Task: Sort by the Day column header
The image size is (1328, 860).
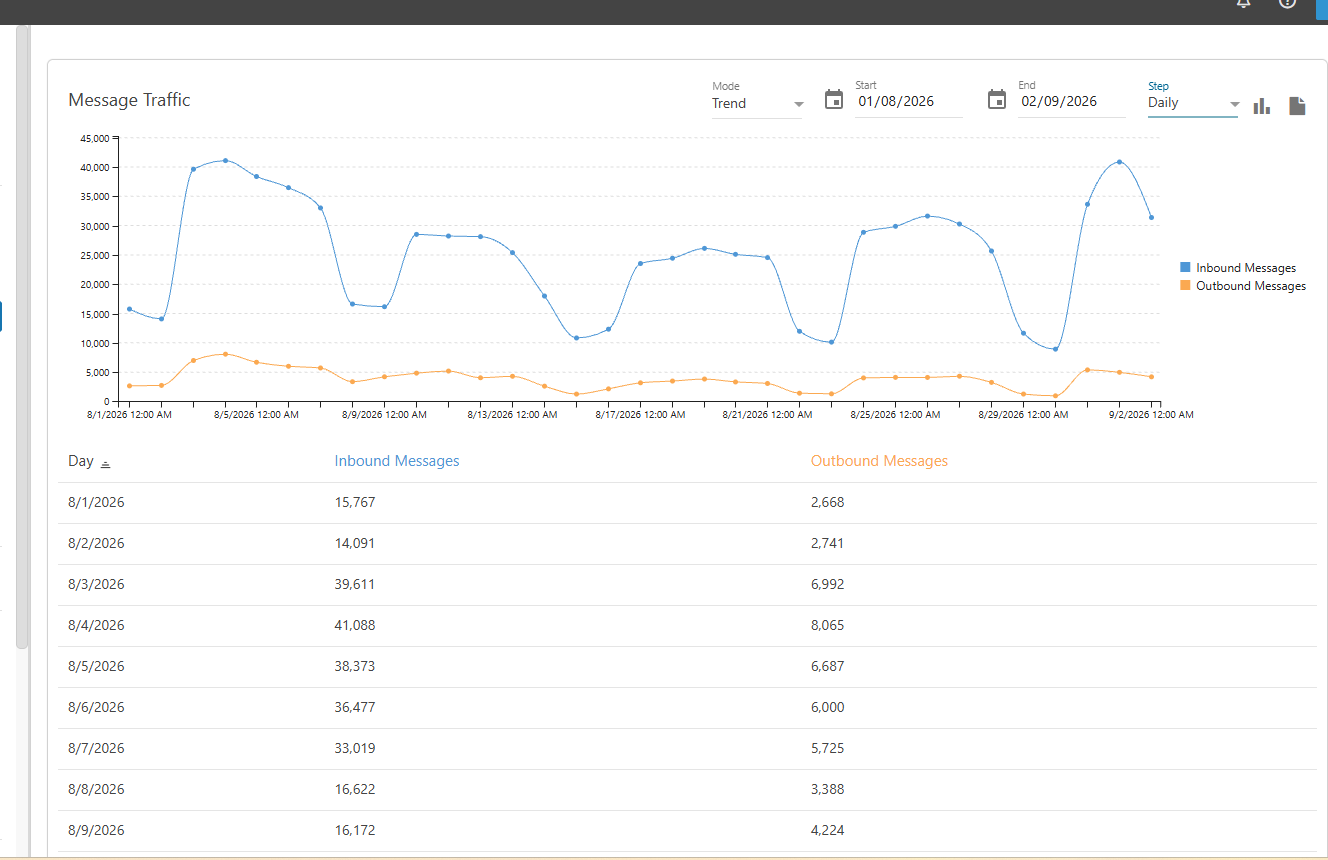Action: (x=81, y=461)
